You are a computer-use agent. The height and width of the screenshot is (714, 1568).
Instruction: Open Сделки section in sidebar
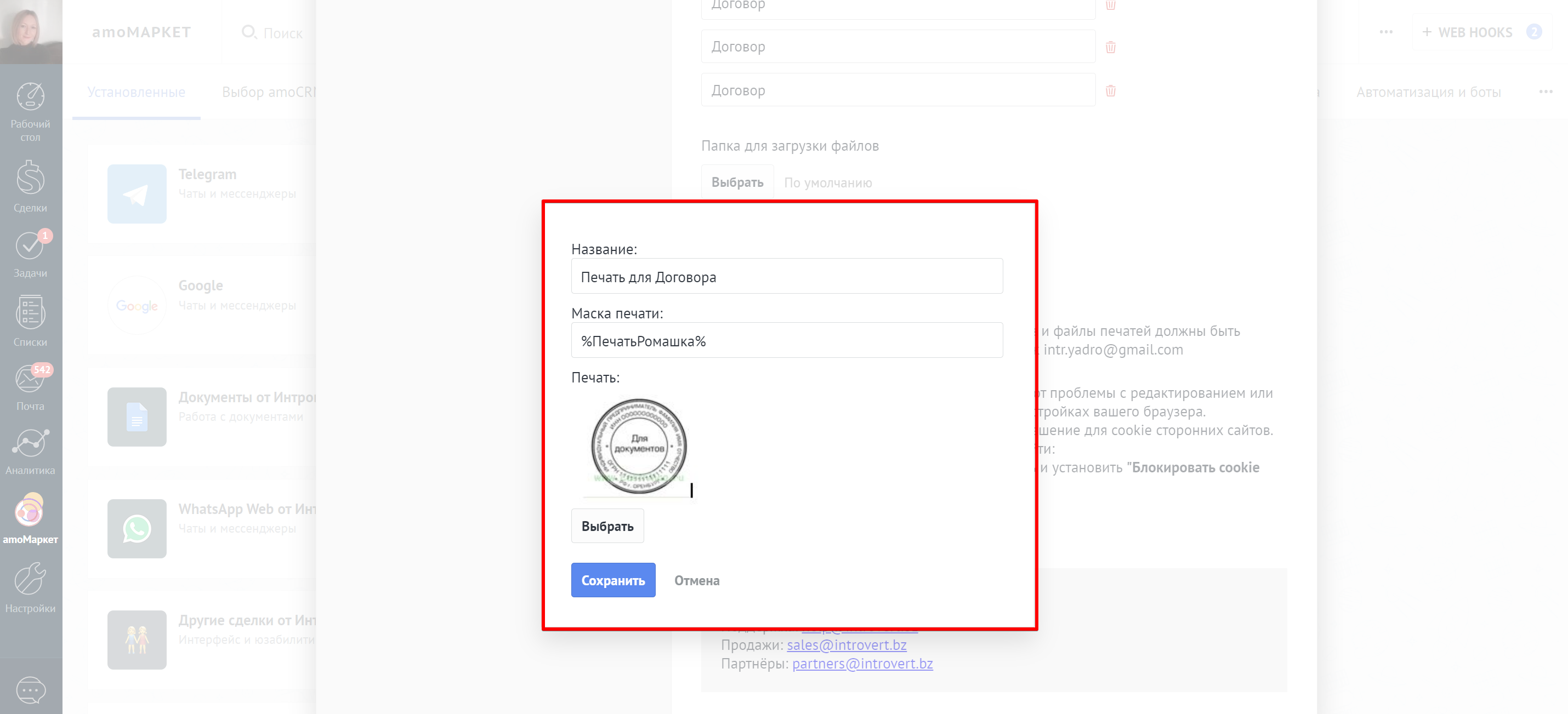31,186
